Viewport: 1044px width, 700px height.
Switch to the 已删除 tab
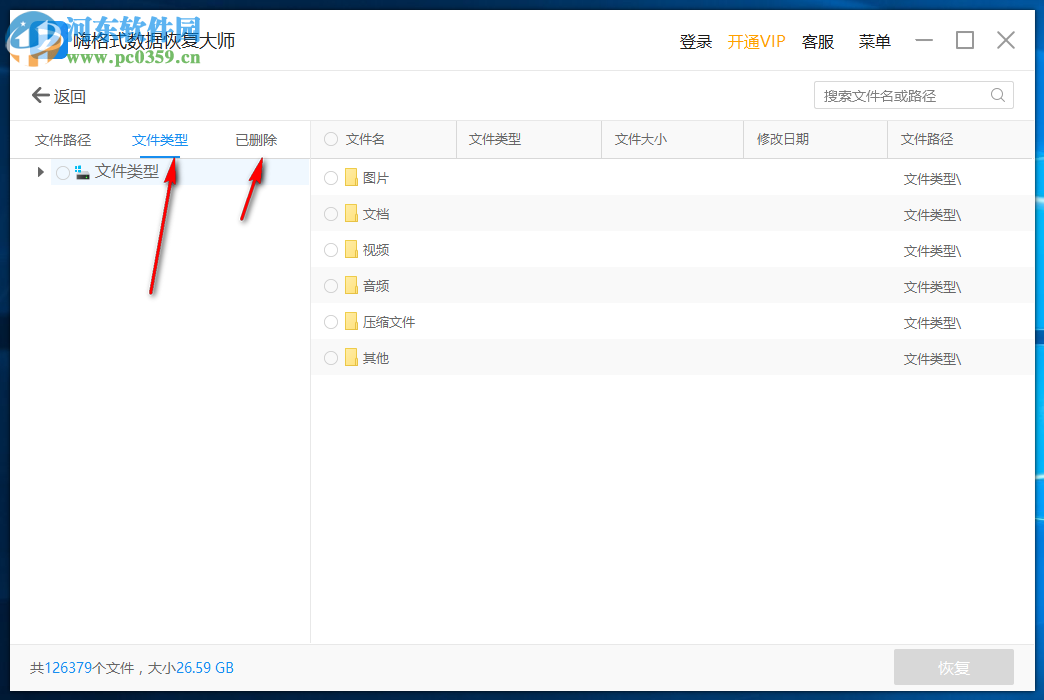(255, 139)
